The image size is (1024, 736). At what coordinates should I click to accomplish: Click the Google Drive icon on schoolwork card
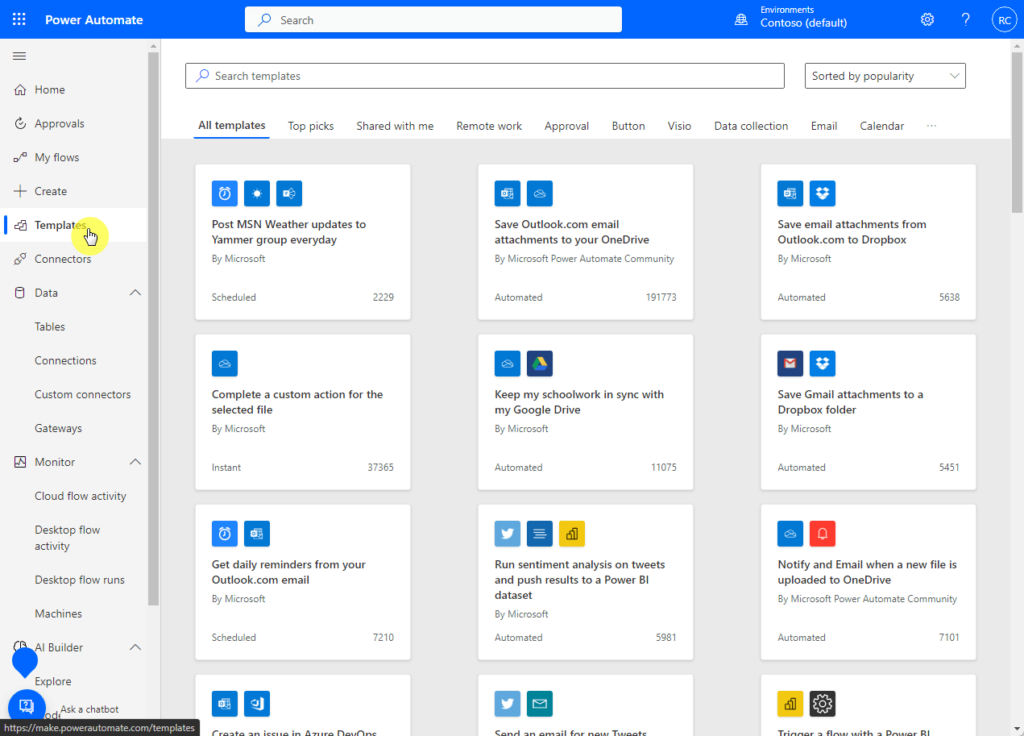click(x=539, y=364)
